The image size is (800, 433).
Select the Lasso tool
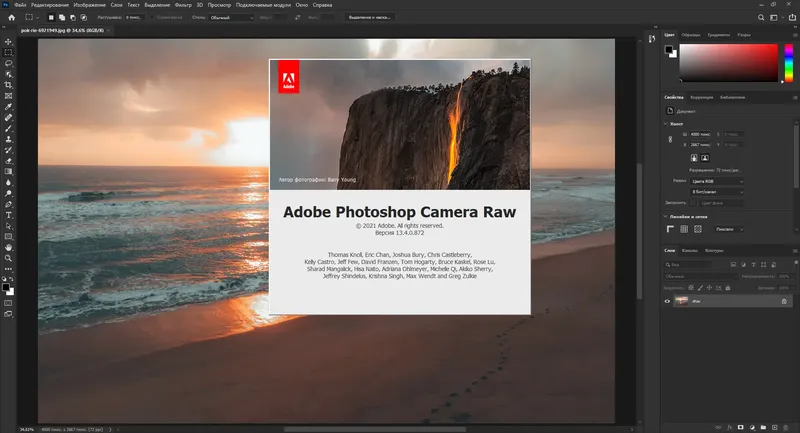click(x=9, y=63)
